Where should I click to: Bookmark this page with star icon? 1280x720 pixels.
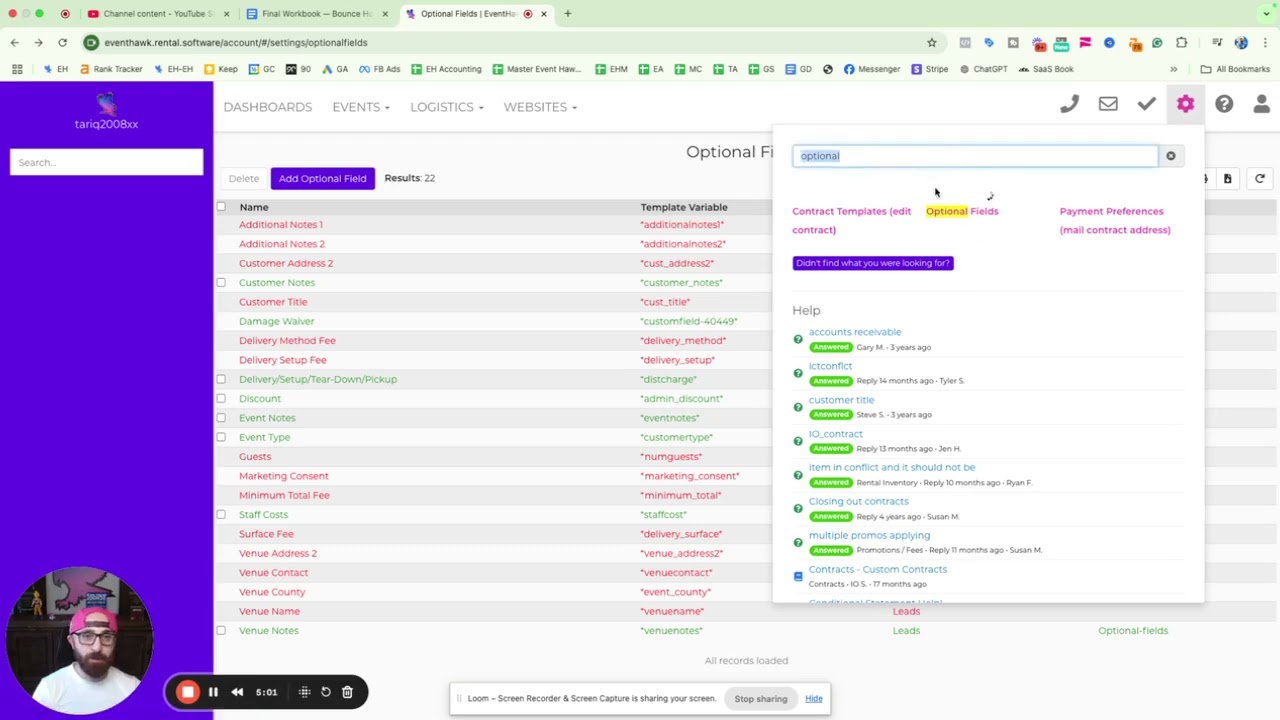pos(931,42)
